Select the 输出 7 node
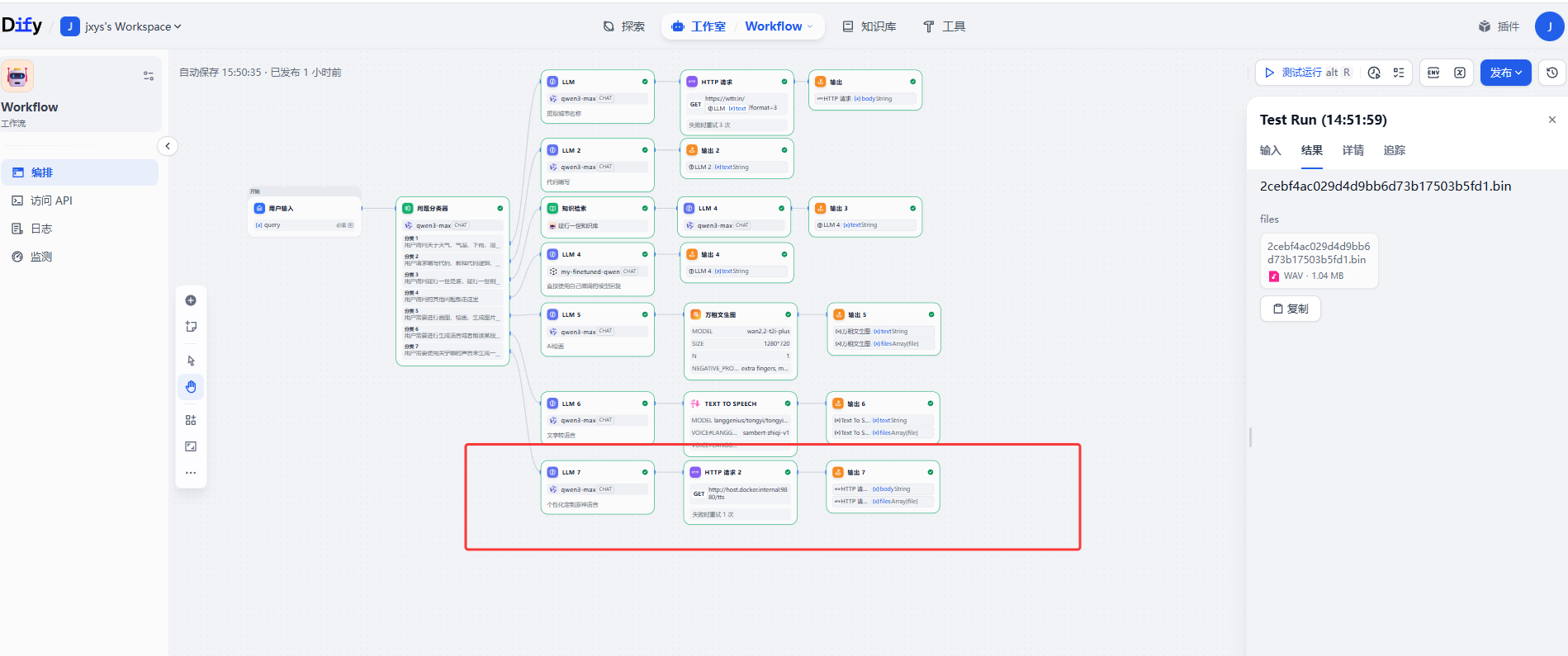 pos(883,487)
